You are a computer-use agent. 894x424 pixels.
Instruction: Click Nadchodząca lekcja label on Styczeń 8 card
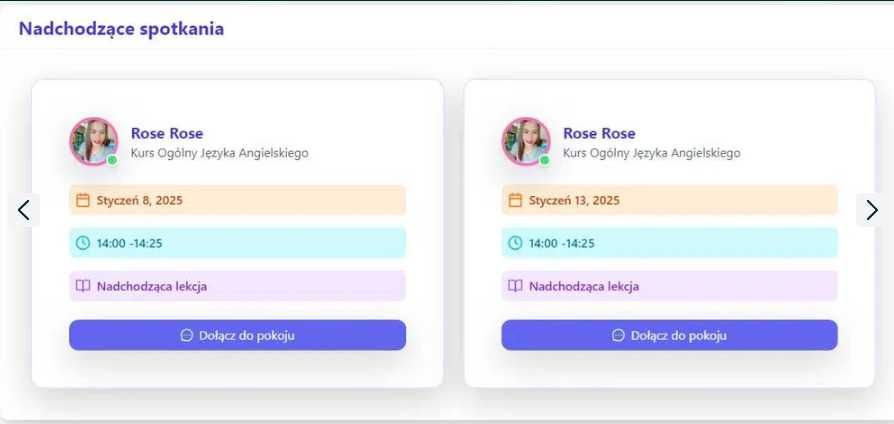tap(151, 286)
